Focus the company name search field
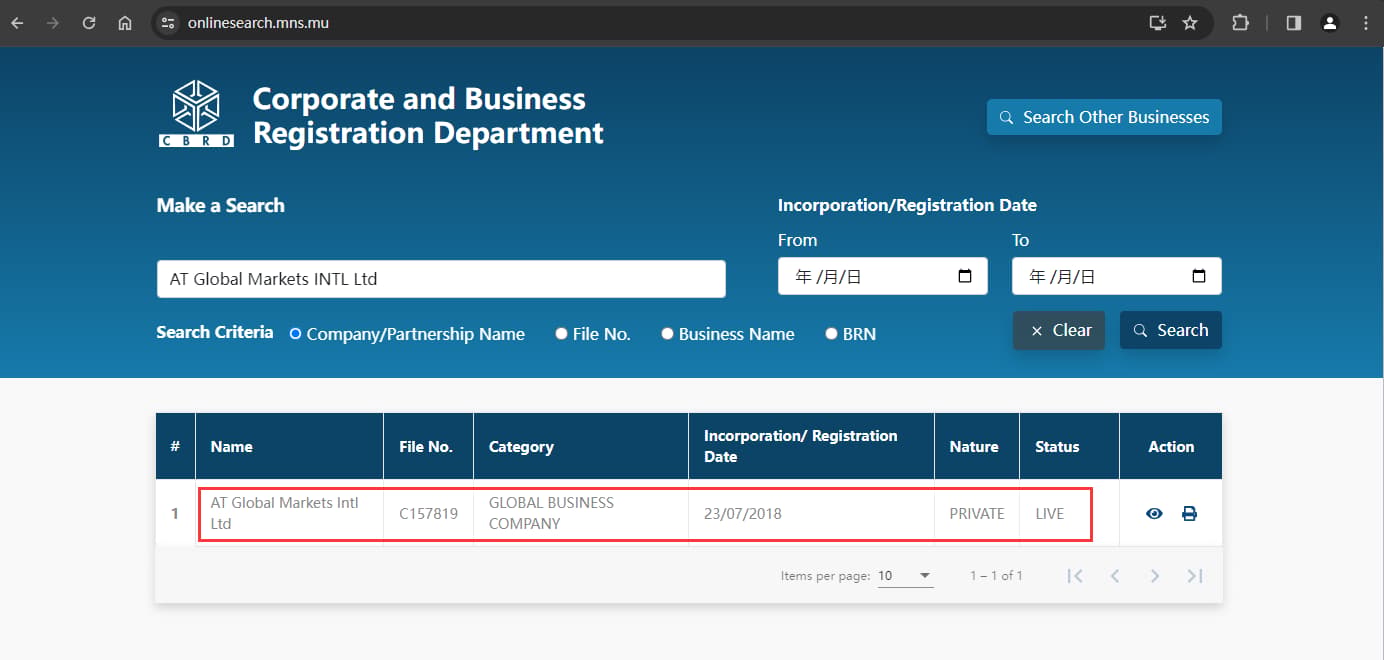Image resolution: width=1384 pixels, height=660 pixels. click(441, 279)
